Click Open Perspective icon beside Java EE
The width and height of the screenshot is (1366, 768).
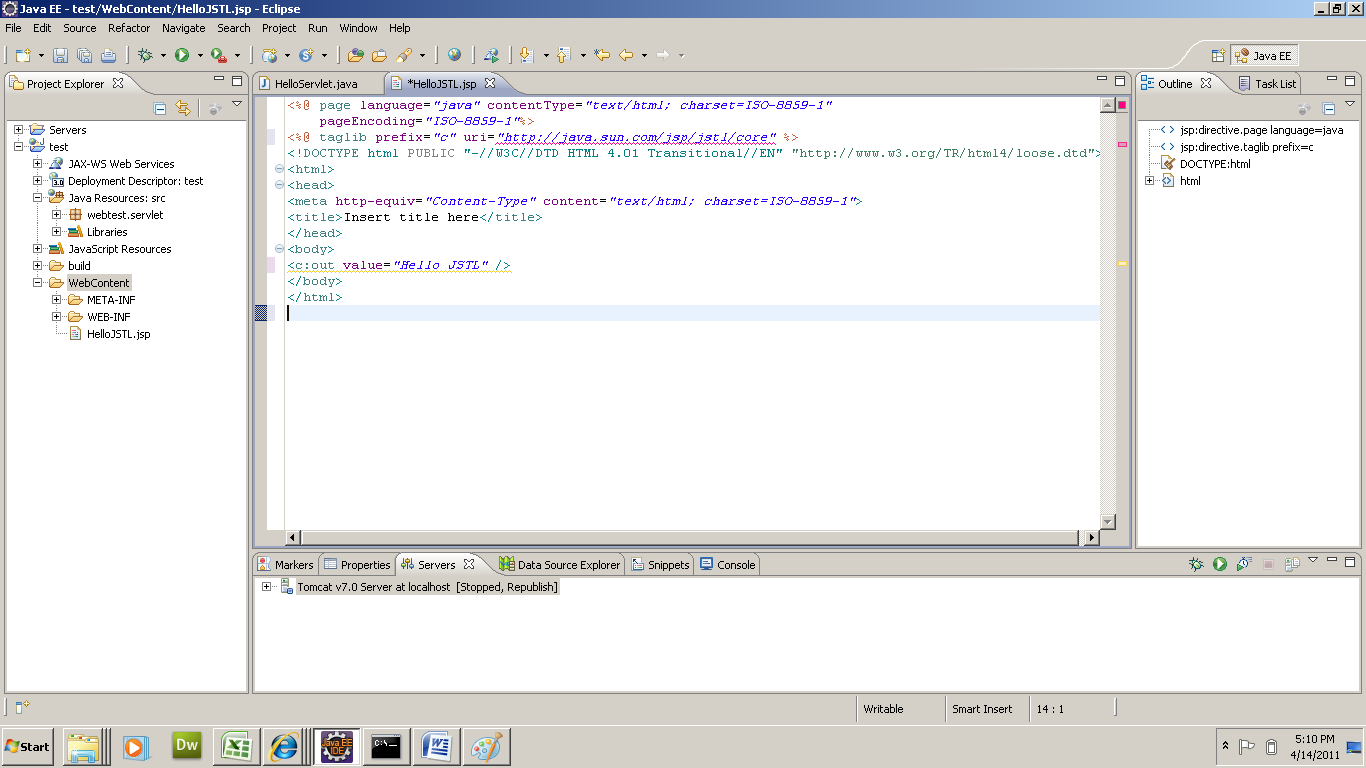(x=1218, y=56)
